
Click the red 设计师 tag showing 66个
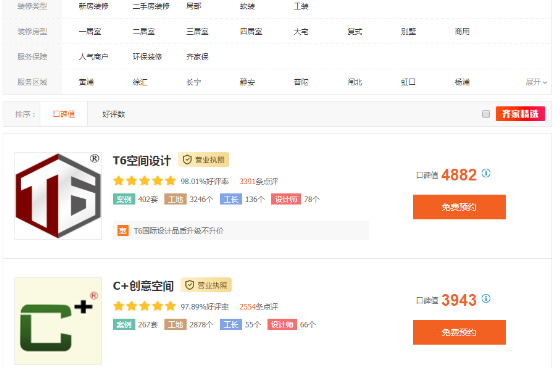282,324
